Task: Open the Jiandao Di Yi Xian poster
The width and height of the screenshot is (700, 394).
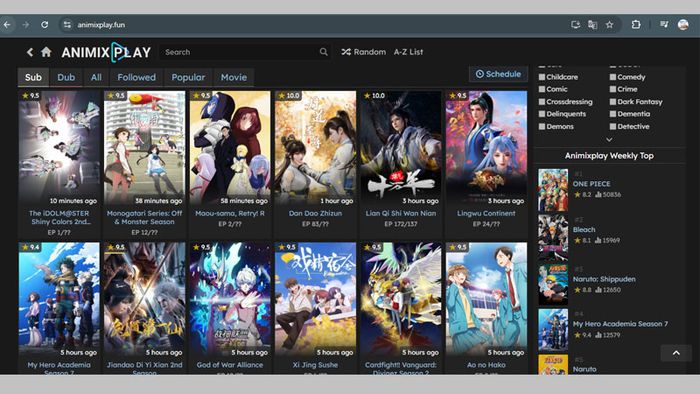Action: tap(145, 300)
